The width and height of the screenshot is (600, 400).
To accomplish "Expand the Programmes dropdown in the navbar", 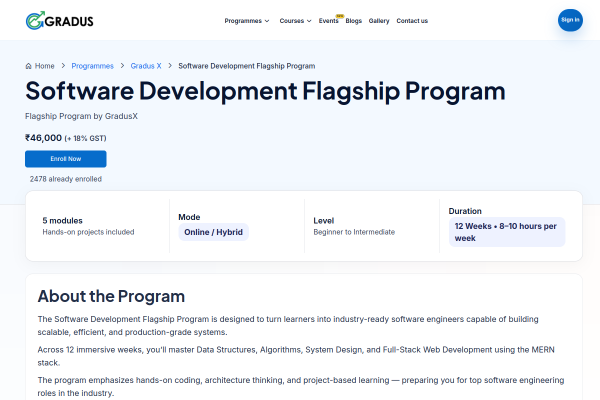I will 246,21.
